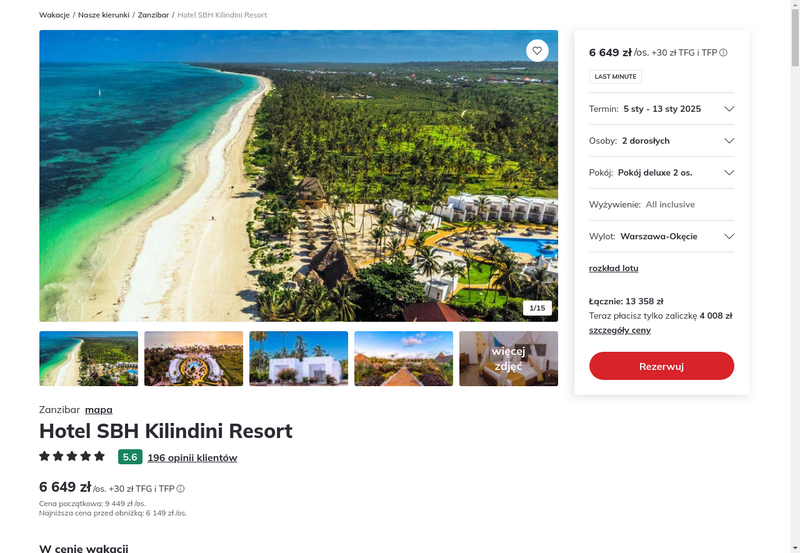Expand the Wylot departure airport dropdown

(x=661, y=236)
